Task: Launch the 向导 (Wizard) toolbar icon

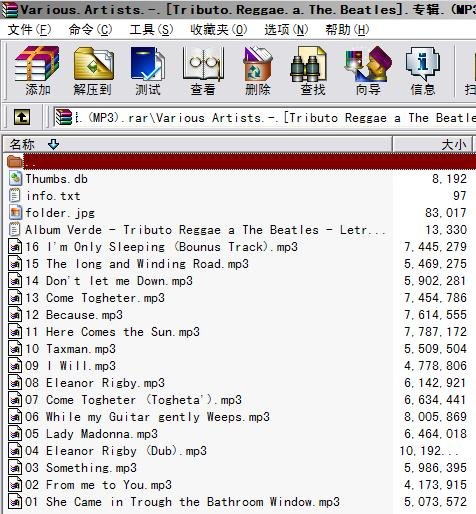Action: pos(368,71)
